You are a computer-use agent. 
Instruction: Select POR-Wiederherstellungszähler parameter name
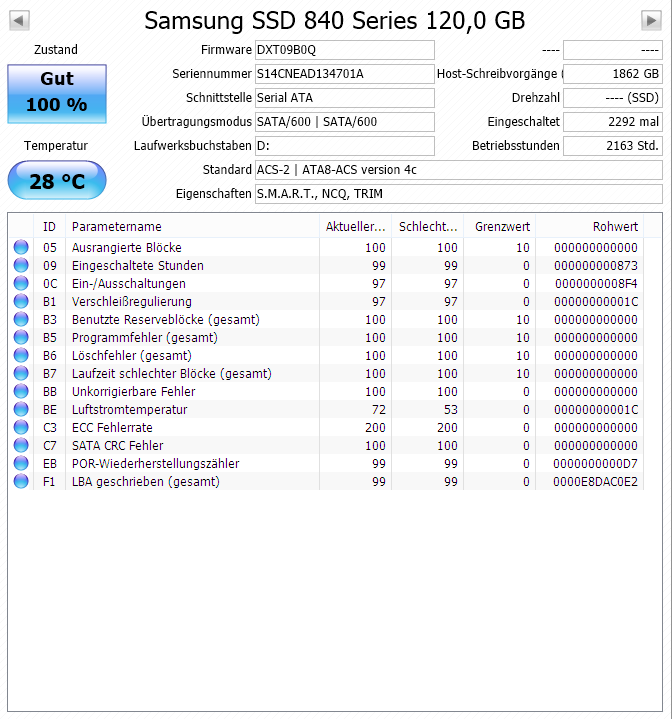coord(155,464)
